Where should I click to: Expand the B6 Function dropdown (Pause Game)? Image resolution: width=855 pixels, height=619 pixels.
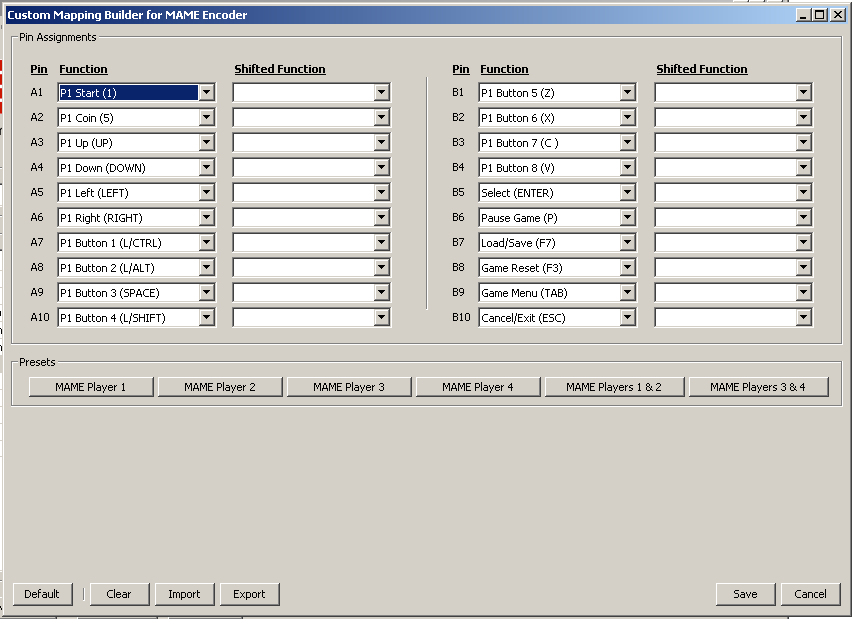pos(627,218)
